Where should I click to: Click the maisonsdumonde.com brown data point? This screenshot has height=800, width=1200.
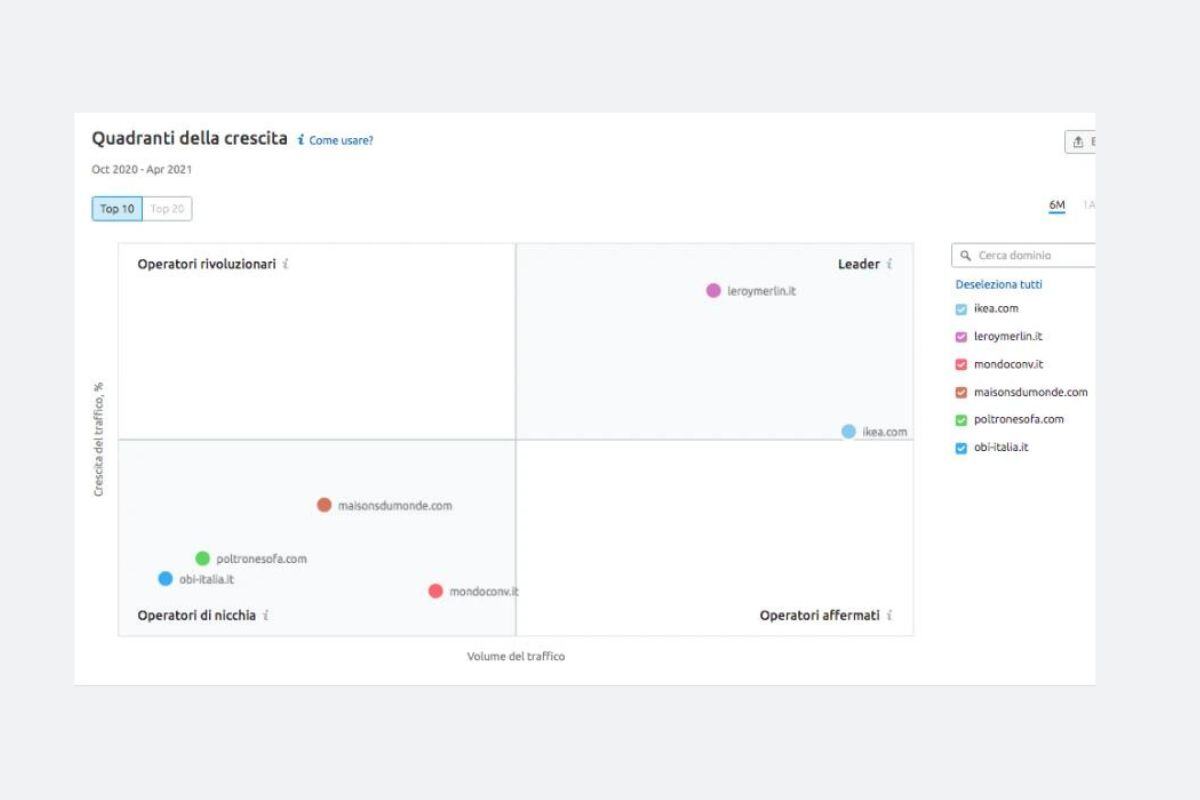[324, 505]
